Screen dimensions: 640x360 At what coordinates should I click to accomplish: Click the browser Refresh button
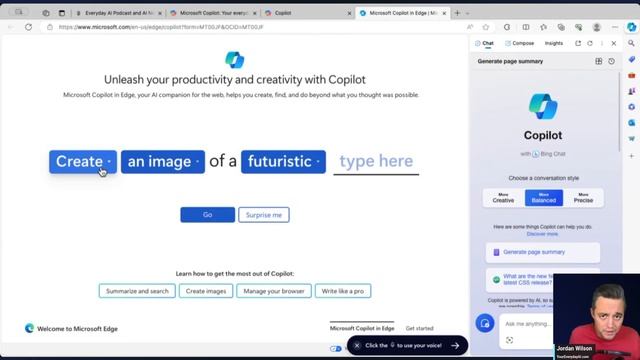pyautogui.click(x=28, y=27)
